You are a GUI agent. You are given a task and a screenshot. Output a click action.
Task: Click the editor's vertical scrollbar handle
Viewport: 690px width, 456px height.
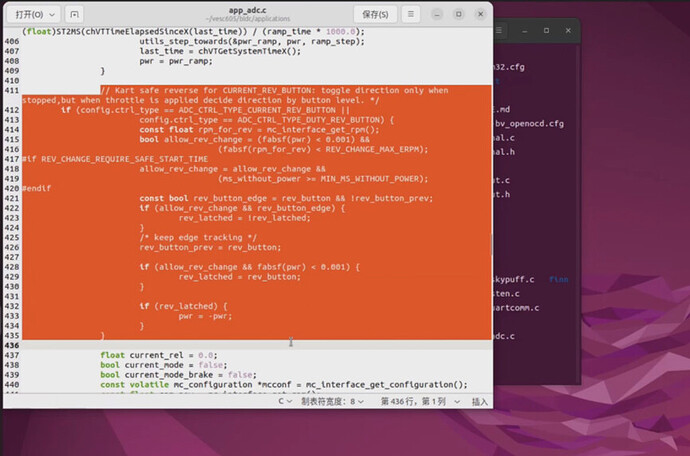point(492,244)
